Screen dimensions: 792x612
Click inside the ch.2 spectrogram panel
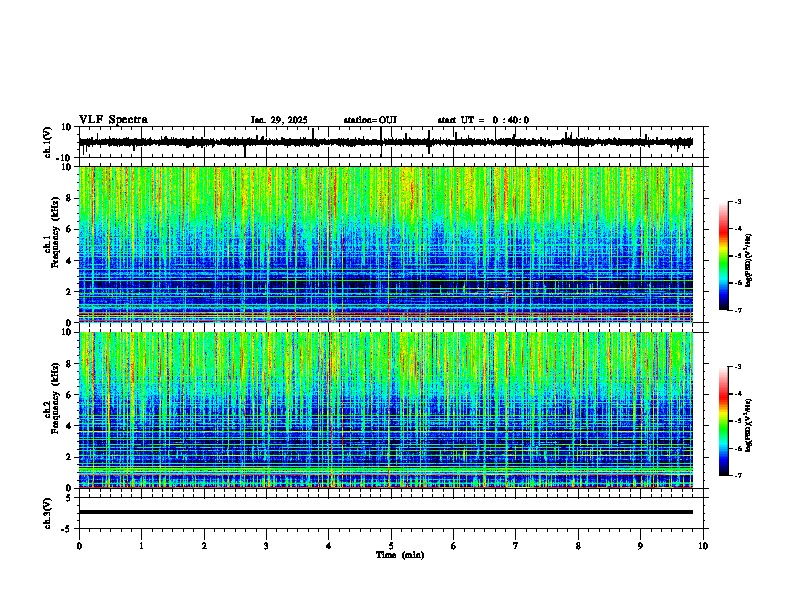tap(385, 410)
